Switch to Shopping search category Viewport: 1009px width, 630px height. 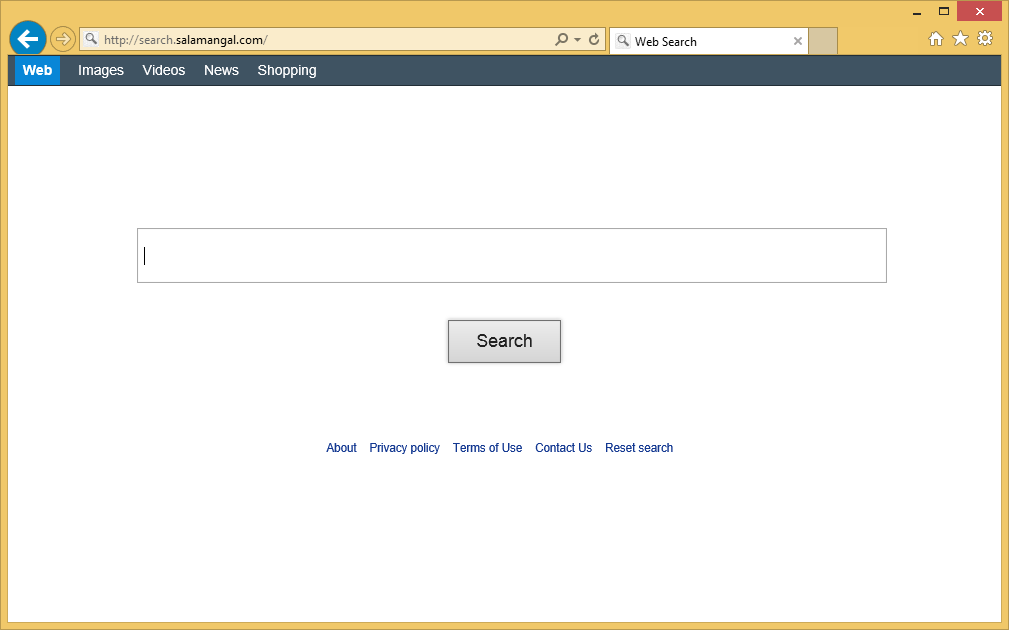point(287,70)
